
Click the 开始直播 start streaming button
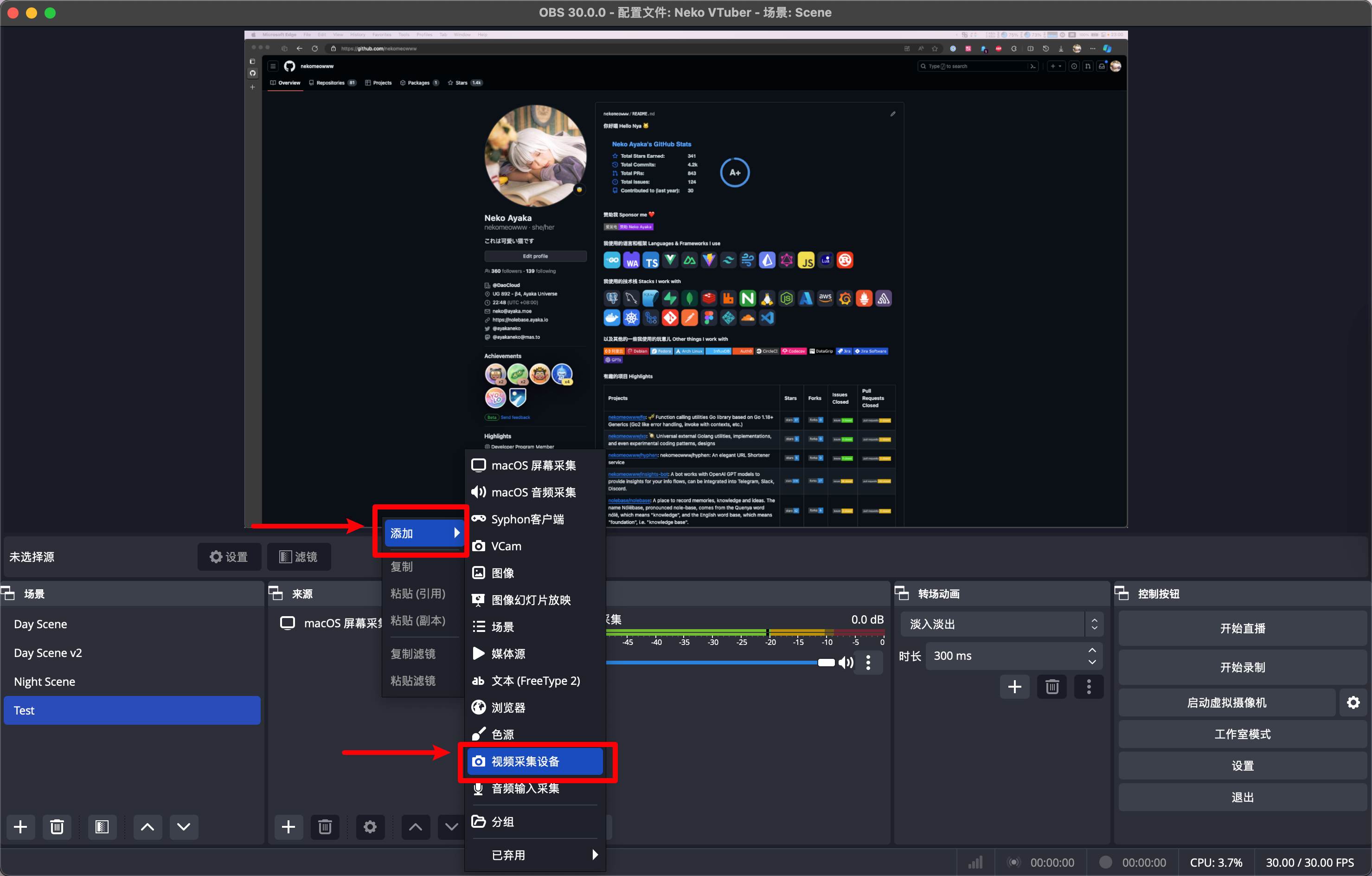pos(1242,628)
